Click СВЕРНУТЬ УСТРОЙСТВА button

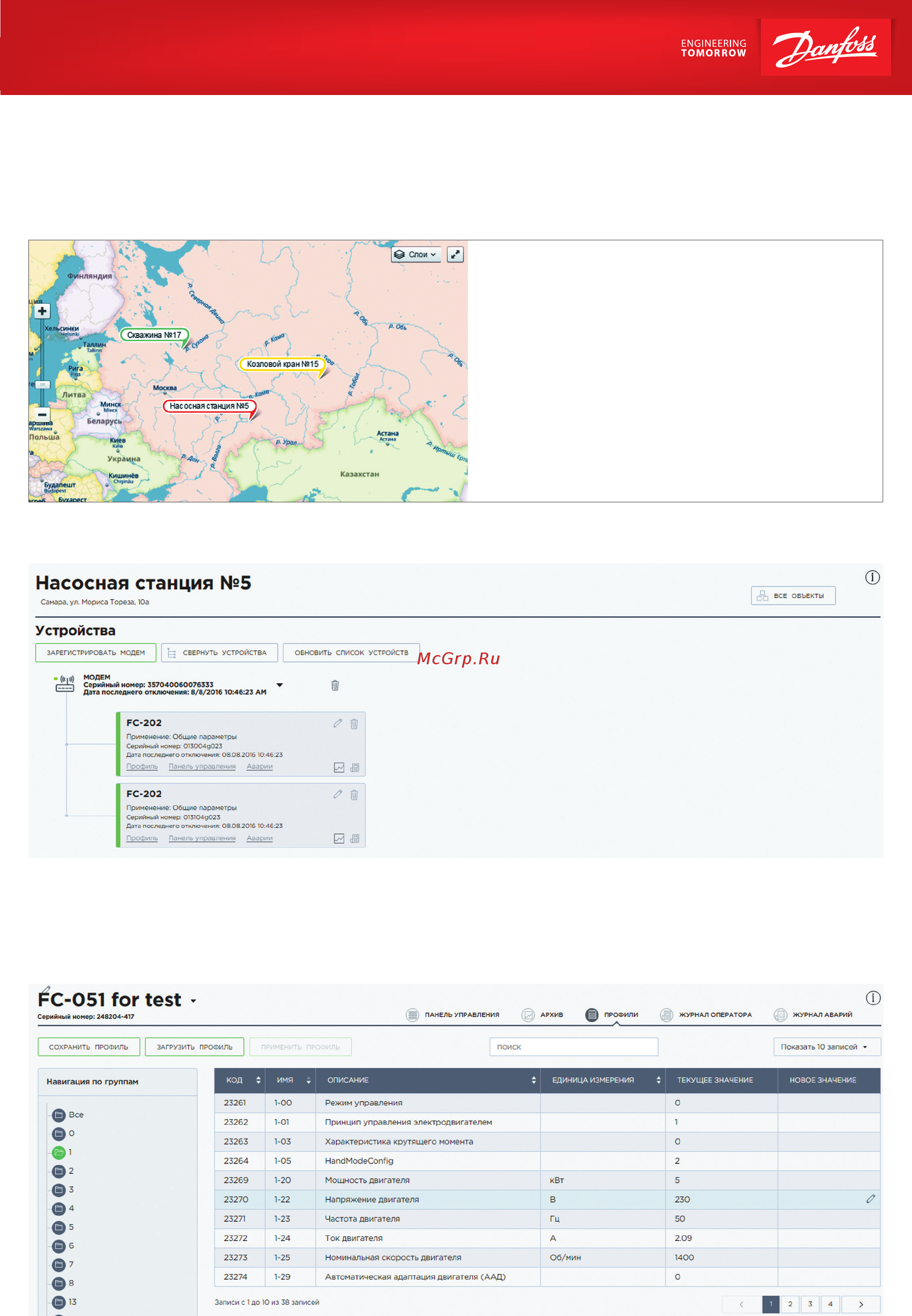(219, 652)
